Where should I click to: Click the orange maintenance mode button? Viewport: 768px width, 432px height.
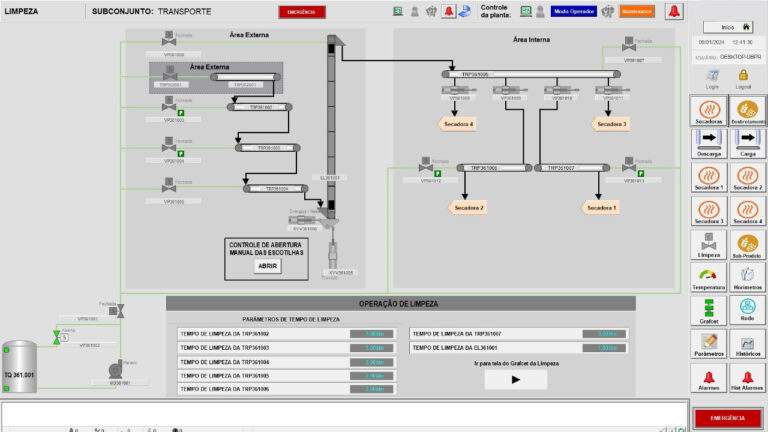tap(637, 11)
